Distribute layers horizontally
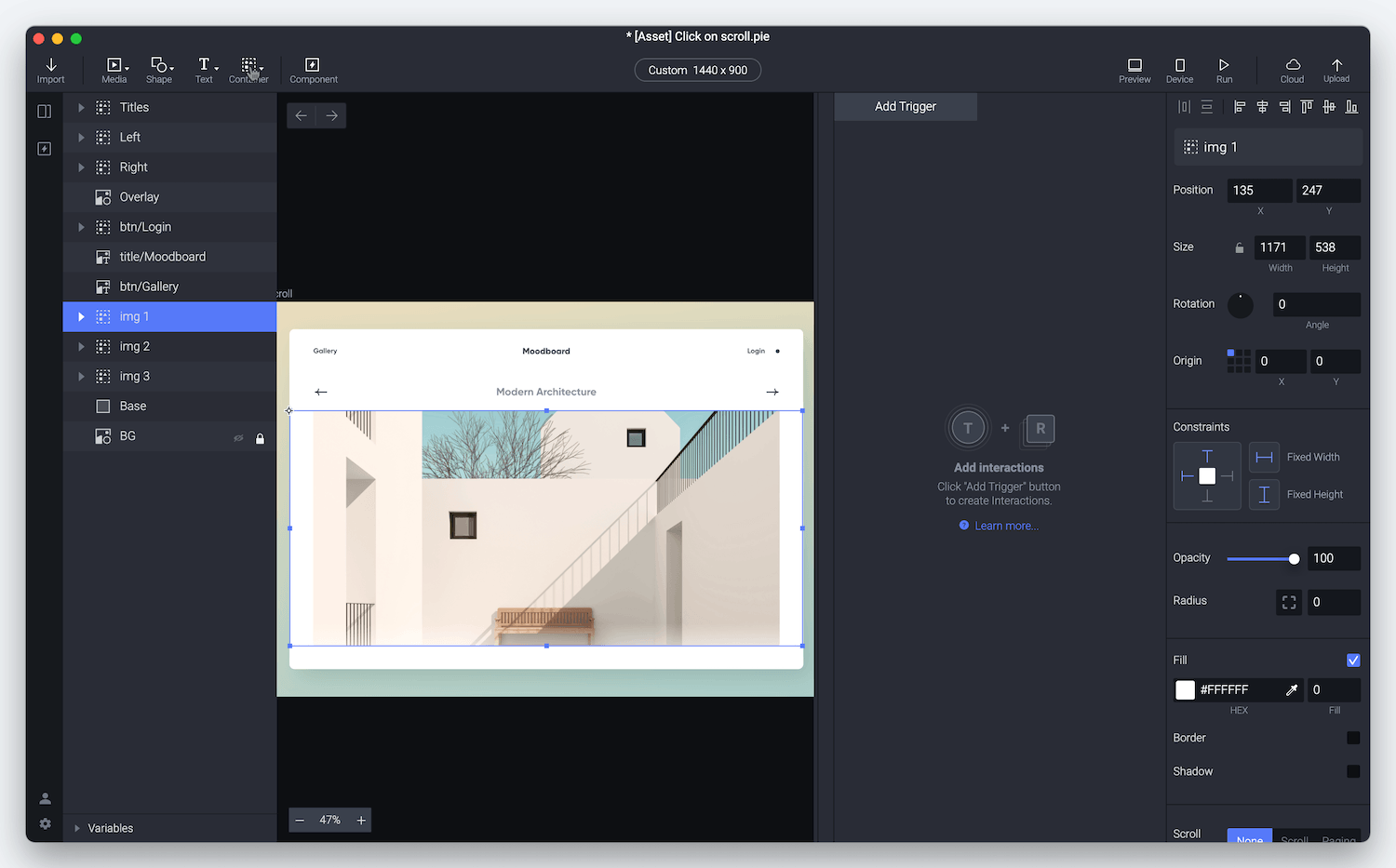The image size is (1396, 868). click(1184, 107)
